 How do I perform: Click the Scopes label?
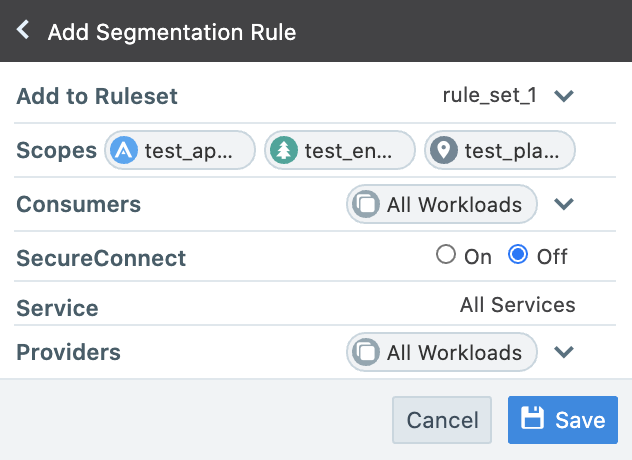[x=56, y=151]
